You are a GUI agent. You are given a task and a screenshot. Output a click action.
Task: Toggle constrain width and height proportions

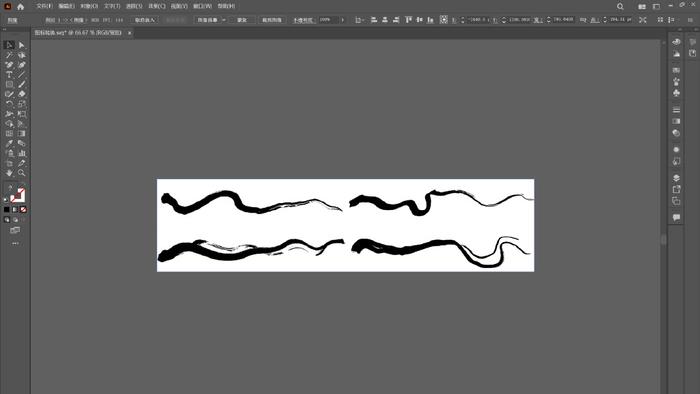(583, 20)
